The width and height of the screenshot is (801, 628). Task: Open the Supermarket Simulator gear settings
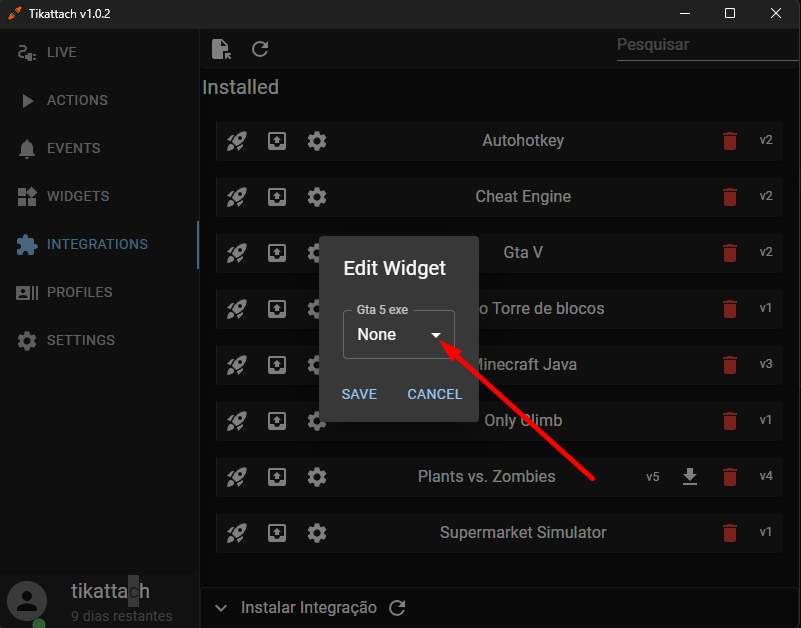tap(317, 533)
